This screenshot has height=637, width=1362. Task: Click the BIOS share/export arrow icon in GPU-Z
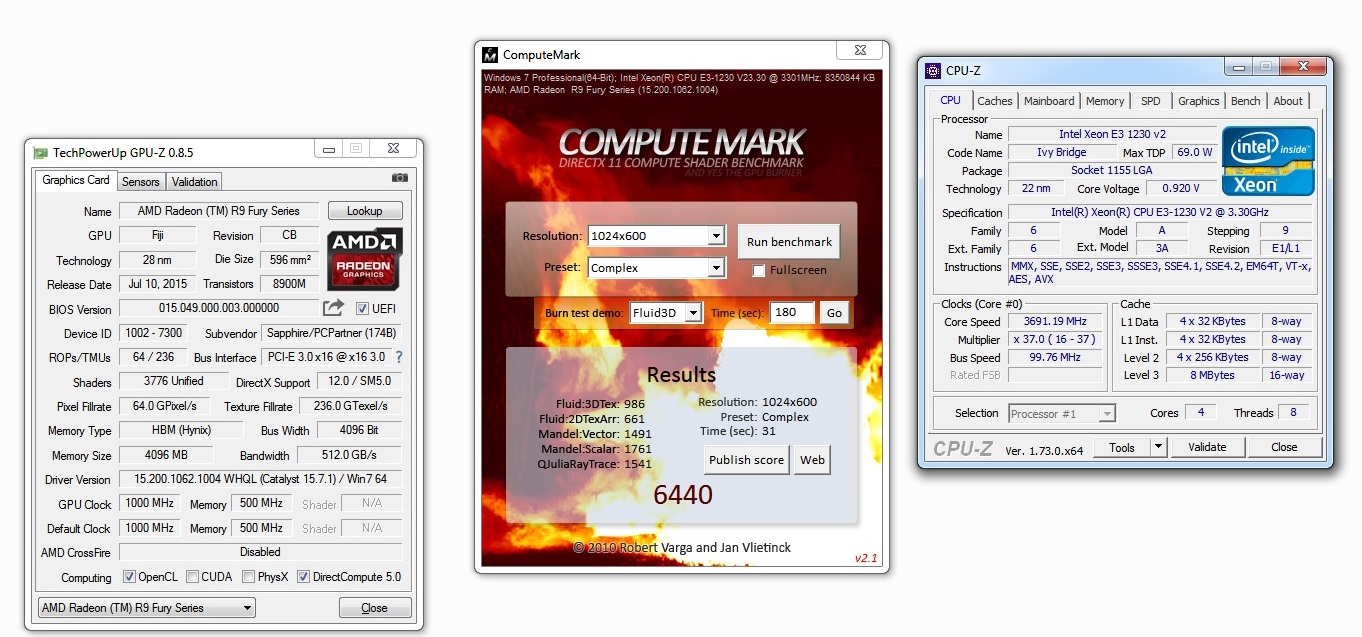click(x=333, y=308)
